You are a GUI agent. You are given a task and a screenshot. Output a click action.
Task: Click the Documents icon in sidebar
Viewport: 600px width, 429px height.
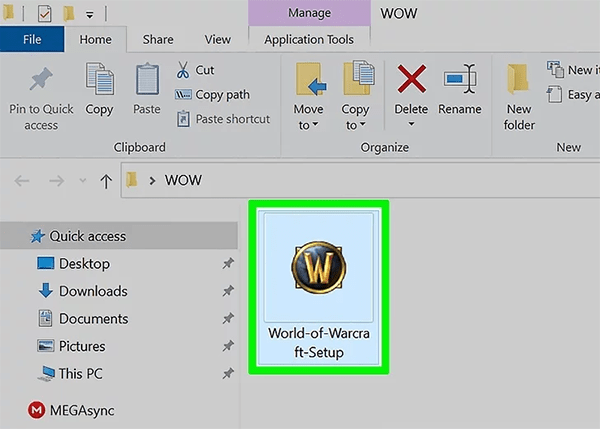(45, 318)
